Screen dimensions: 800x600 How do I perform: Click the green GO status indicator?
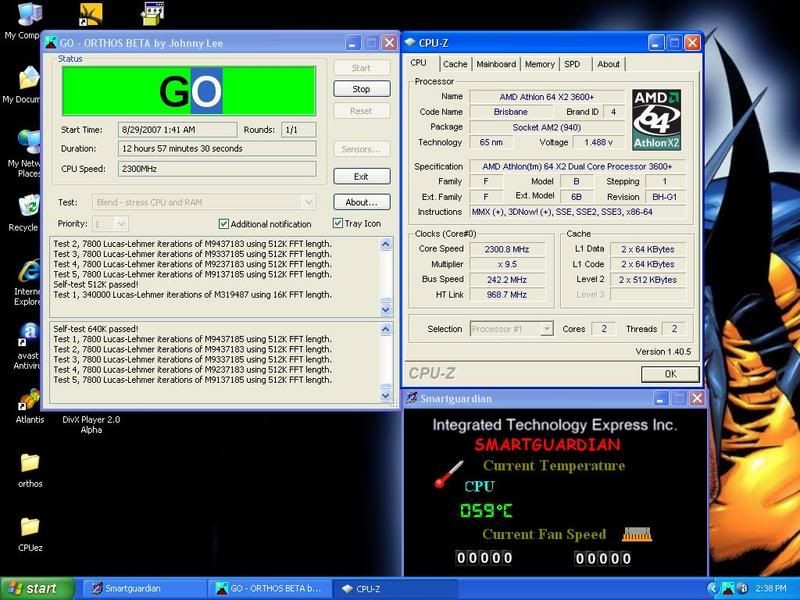click(189, 91)
